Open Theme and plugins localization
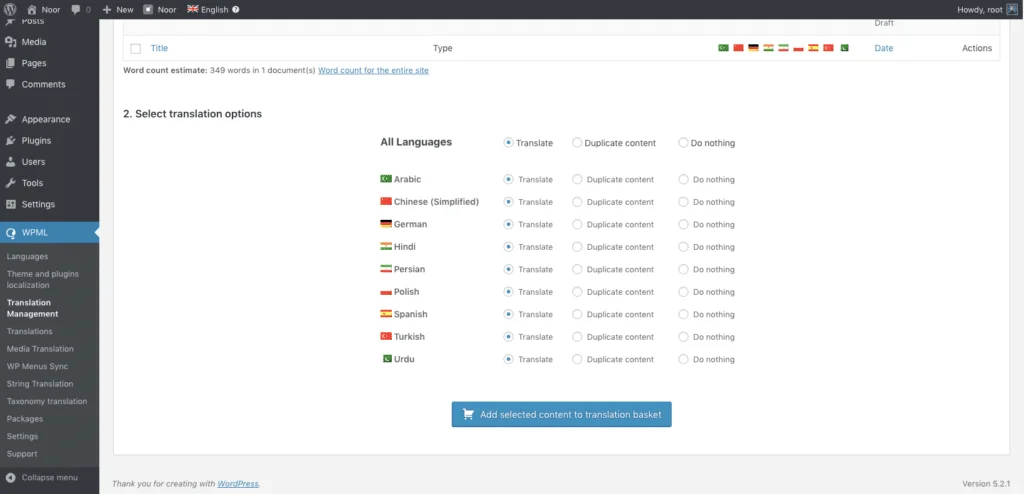 42,279
